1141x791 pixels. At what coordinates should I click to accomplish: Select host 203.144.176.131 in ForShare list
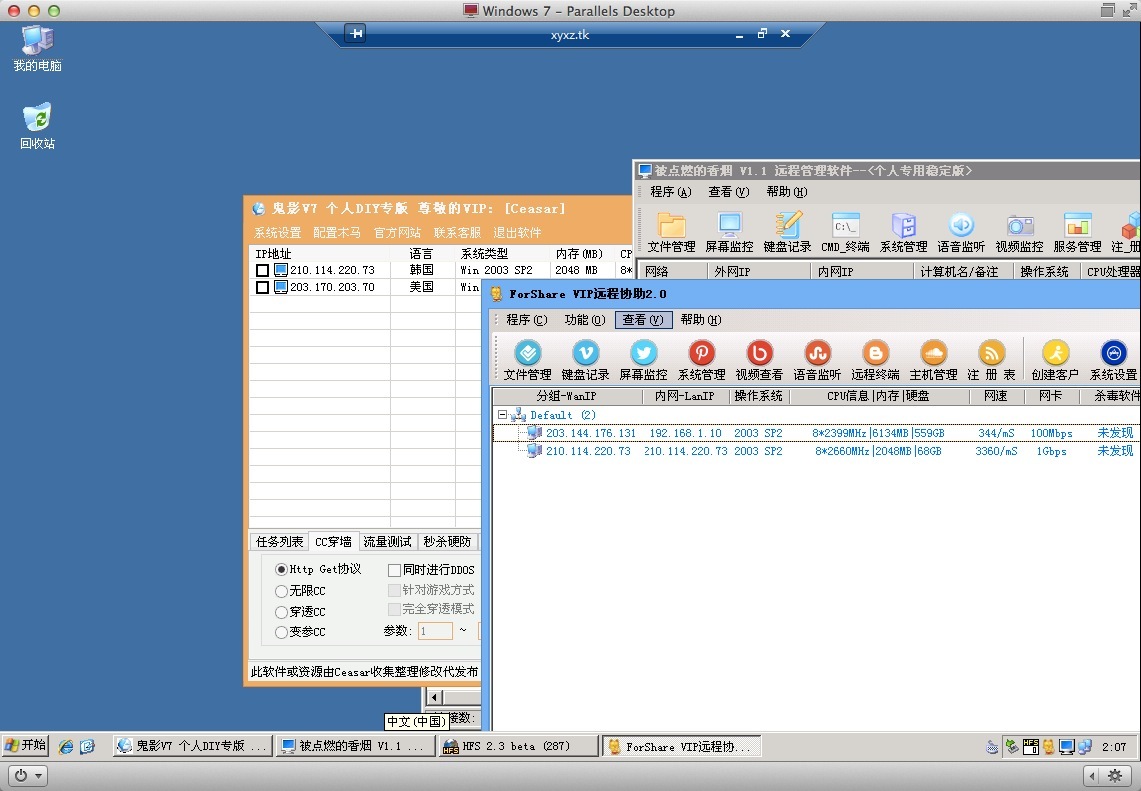591,433
